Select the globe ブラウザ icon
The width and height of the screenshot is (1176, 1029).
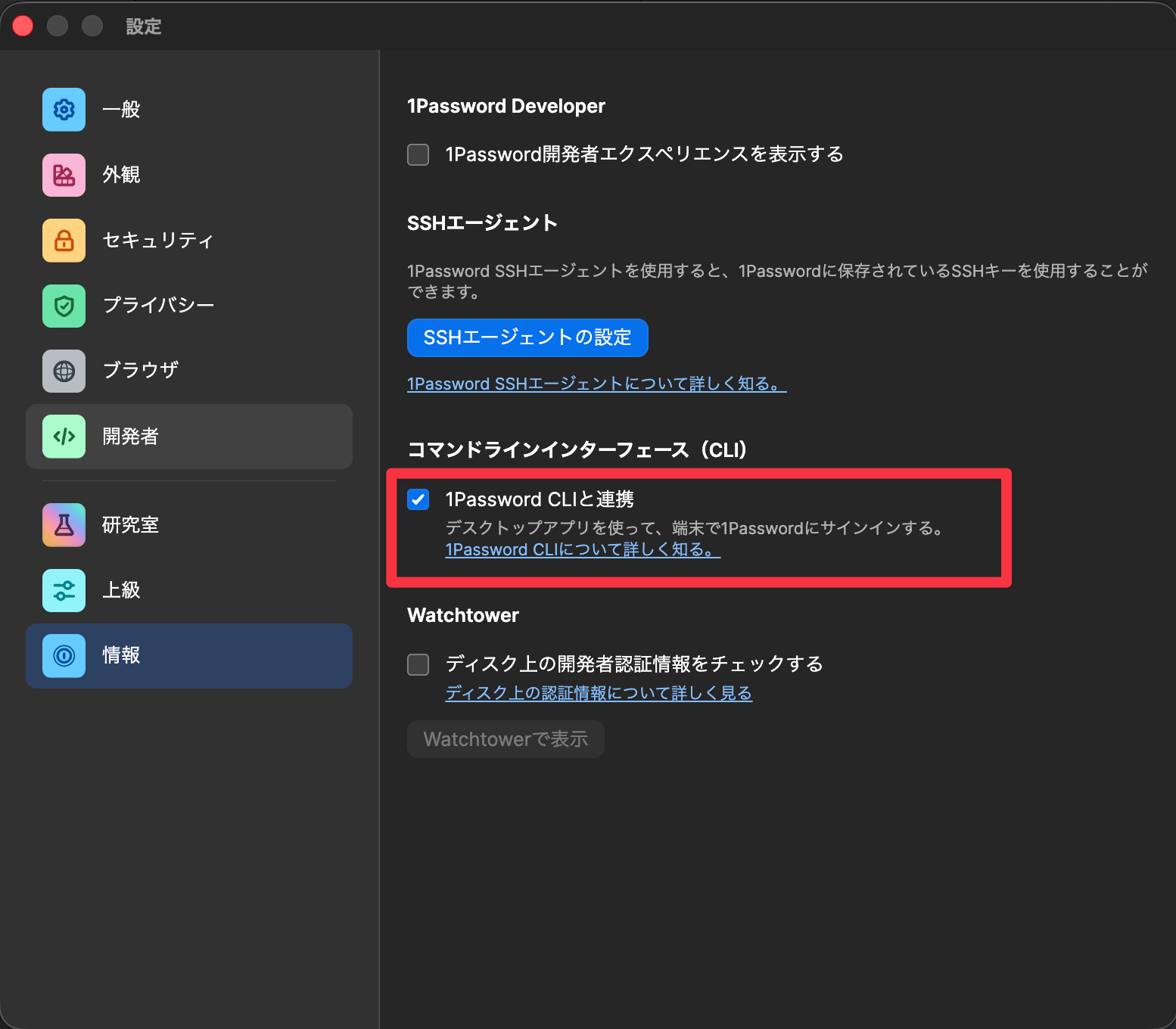64,371
